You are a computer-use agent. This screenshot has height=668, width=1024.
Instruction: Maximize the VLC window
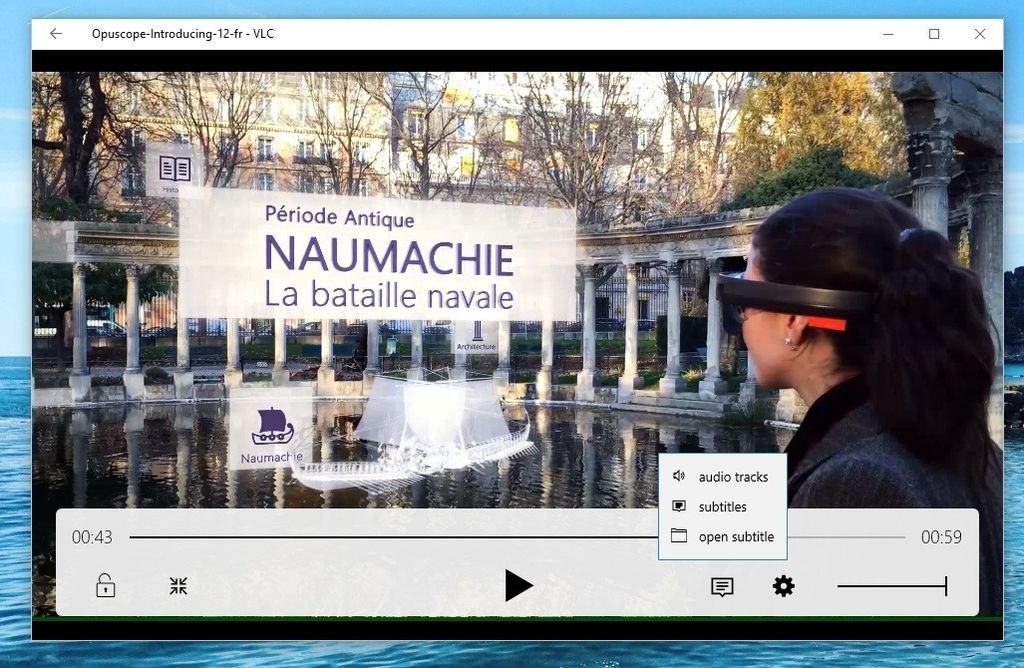934,34
